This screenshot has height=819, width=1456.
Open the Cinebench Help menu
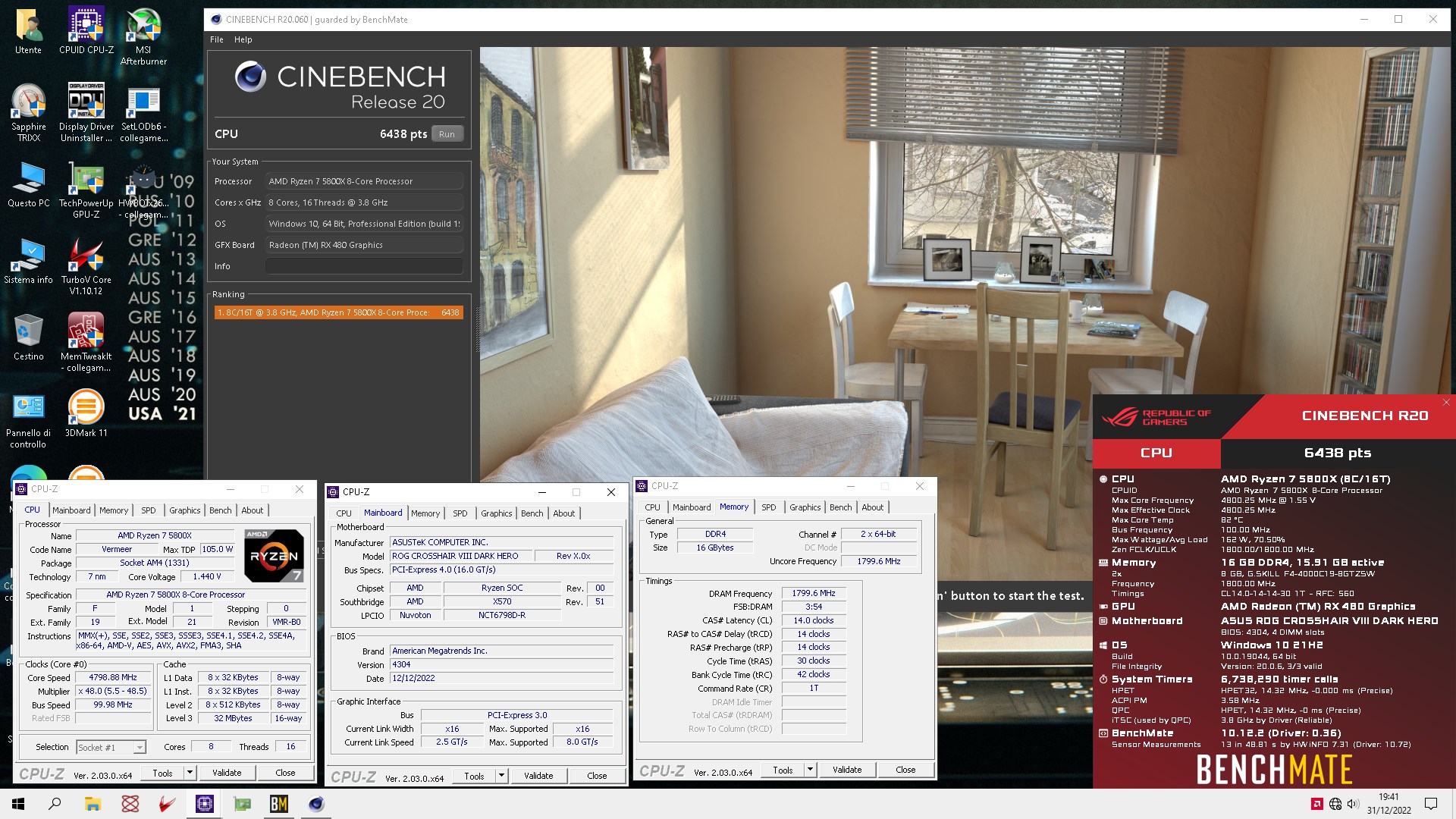point(243,39)
